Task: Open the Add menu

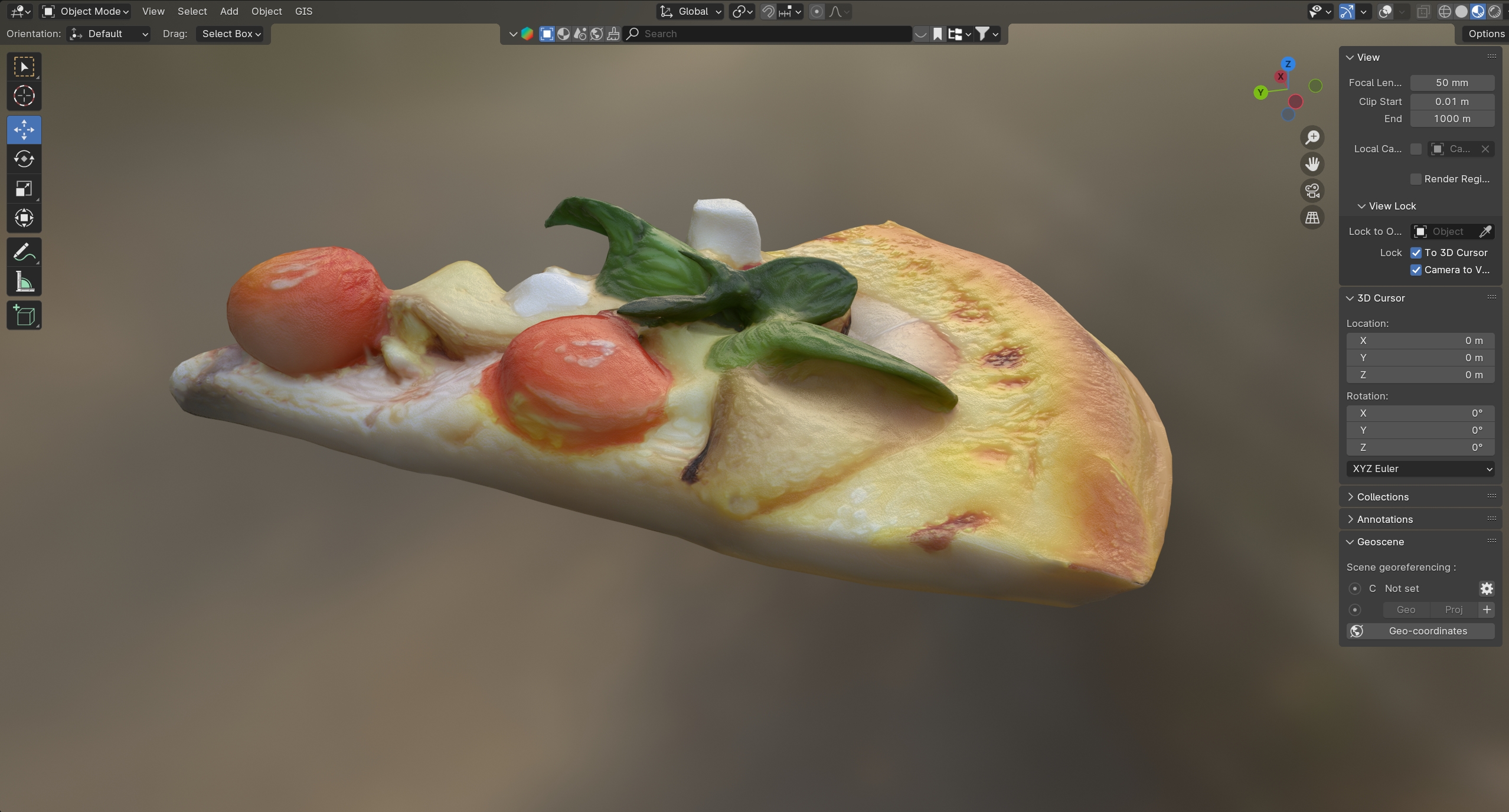Action: point(229,11)
